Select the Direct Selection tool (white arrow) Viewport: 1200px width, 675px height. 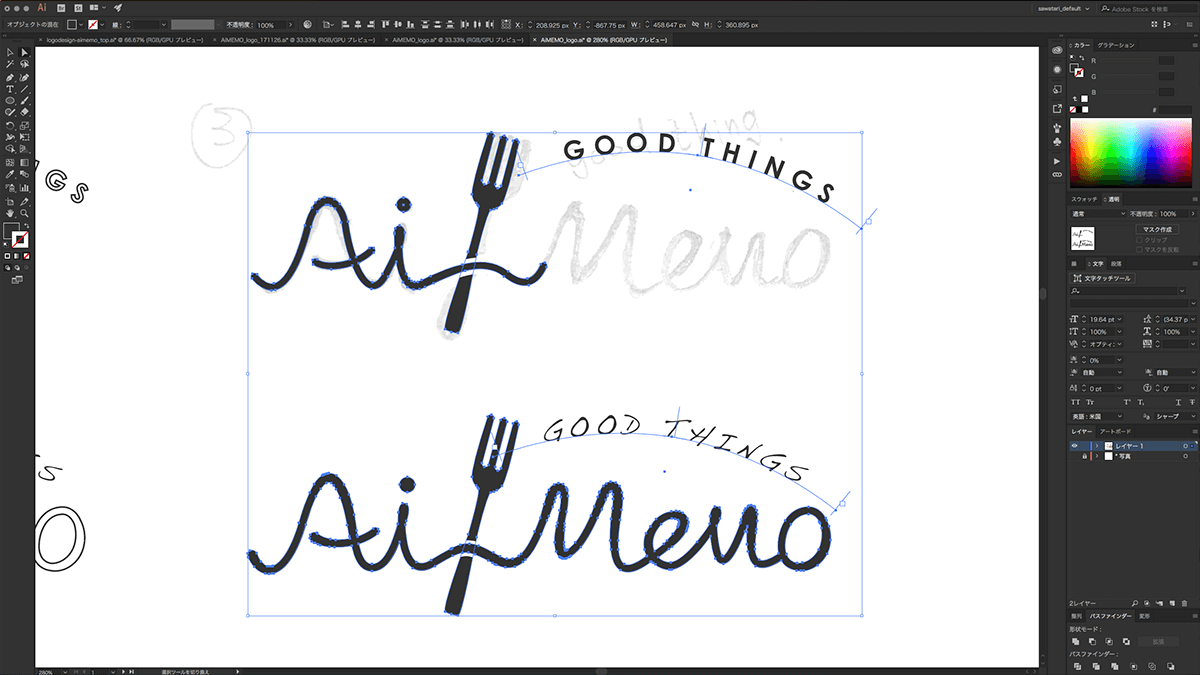click(24, 52)
